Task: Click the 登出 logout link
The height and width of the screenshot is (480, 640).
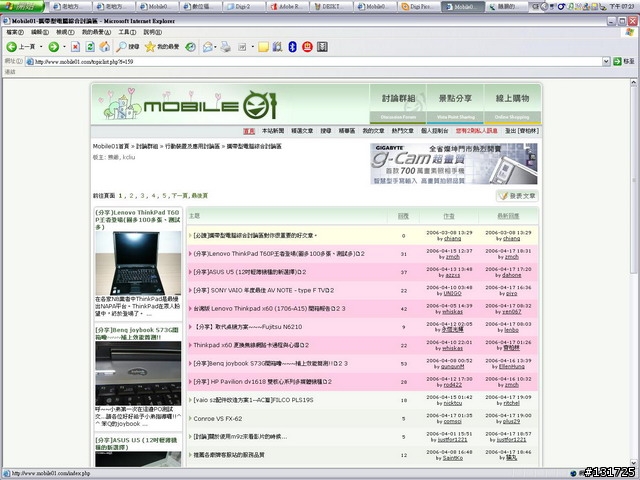Action: [522, 131]
